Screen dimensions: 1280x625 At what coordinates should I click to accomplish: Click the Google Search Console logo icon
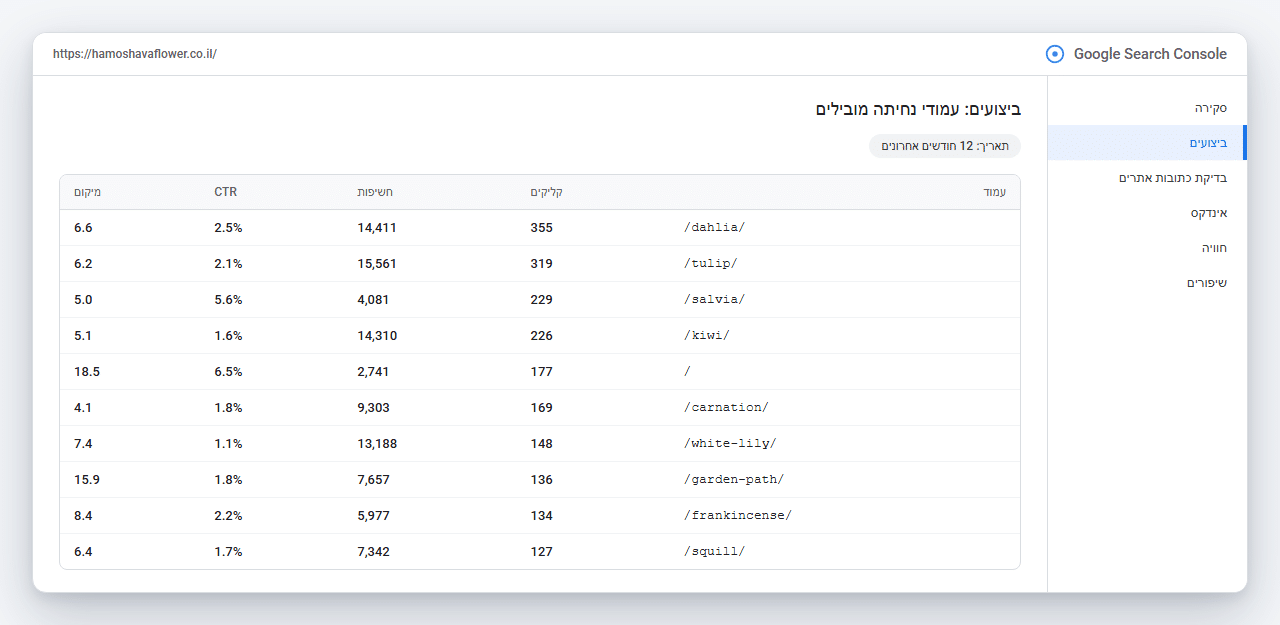[1055, 54]
